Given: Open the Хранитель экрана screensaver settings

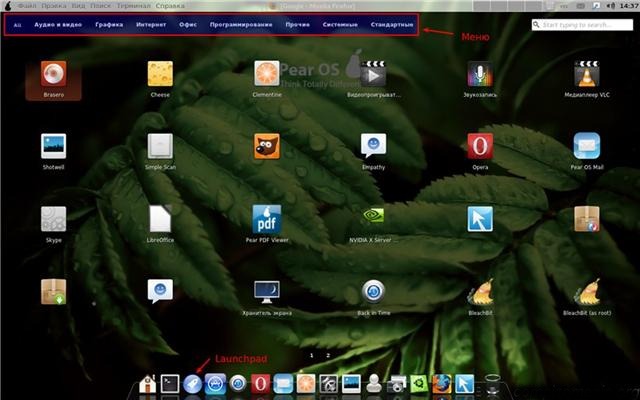Looking at the screenshot, I should click(267, 292).
